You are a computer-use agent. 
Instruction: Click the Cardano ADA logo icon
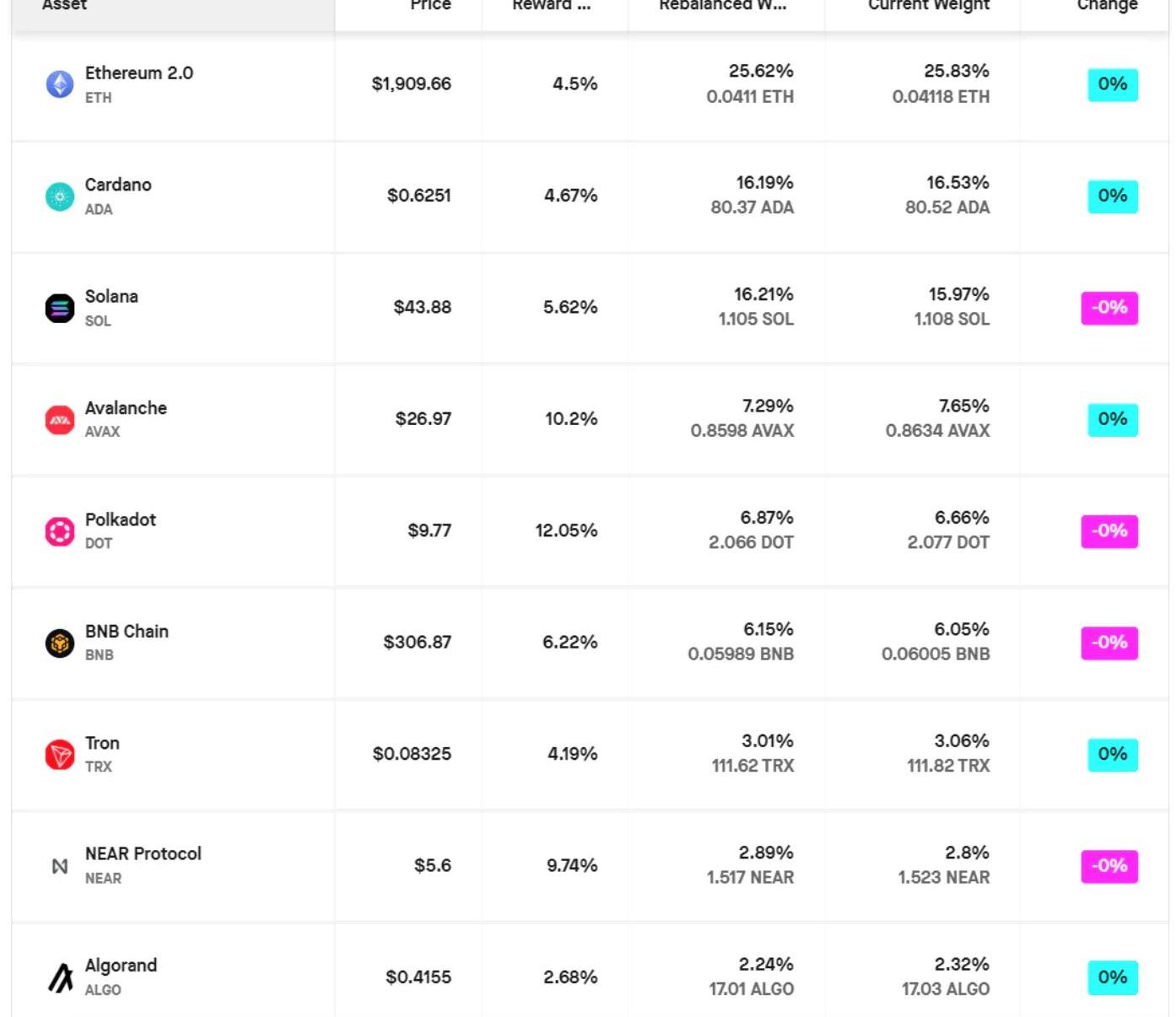(59, 196)
